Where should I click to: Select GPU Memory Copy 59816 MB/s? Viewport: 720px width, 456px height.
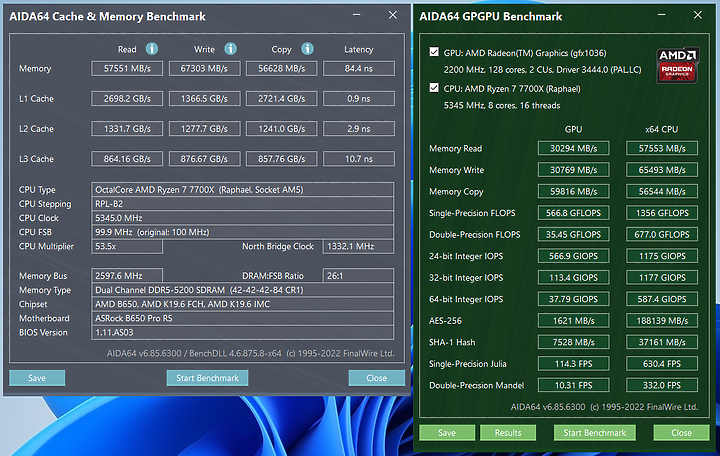(x=574, y=191)
